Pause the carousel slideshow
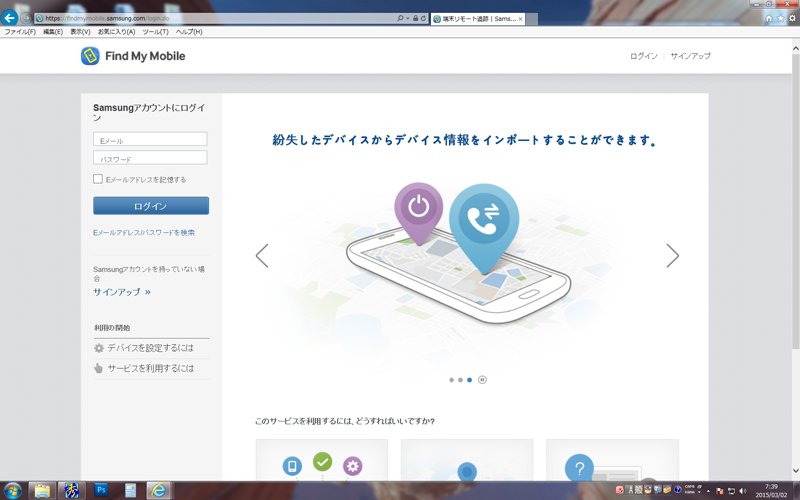 point(482,380)
